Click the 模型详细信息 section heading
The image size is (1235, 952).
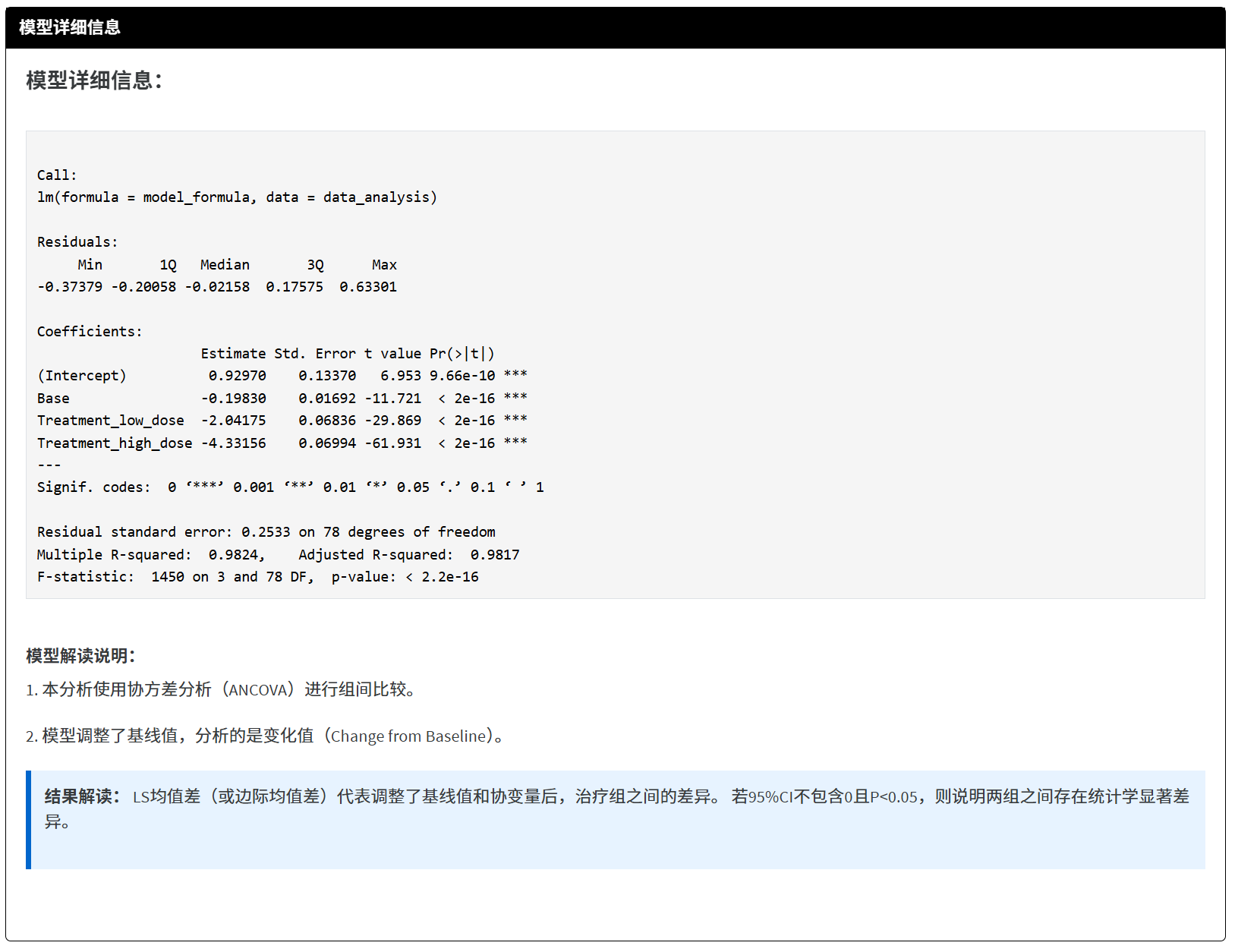tap(94, 80)
